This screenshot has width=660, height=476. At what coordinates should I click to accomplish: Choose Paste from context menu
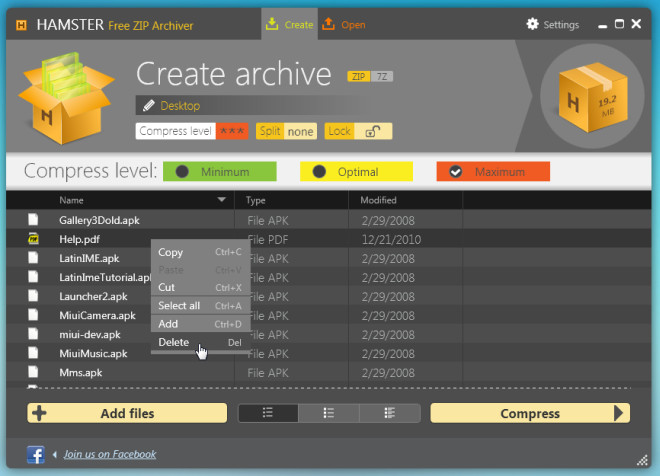click(x=200, y=270)
